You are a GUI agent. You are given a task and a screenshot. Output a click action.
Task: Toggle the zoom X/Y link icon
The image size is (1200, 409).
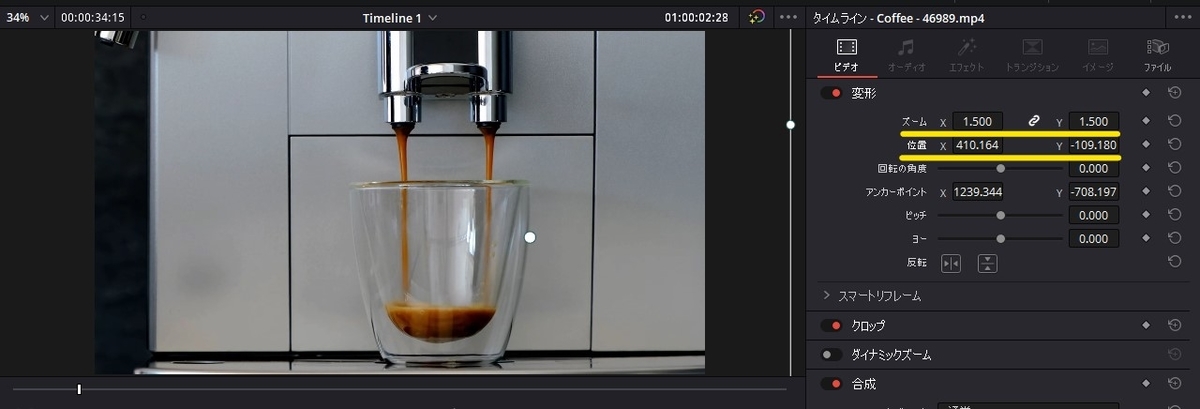click(1035, 121)
